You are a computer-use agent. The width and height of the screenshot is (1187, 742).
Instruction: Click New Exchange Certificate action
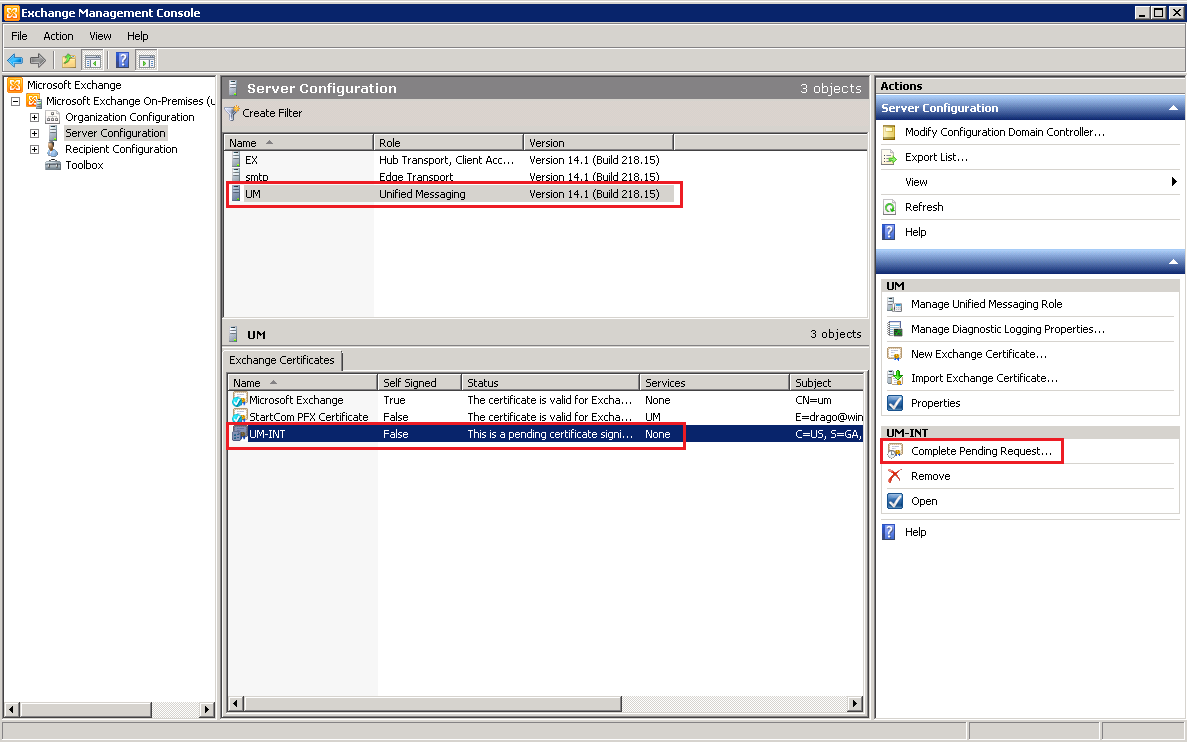click(979, 354)
